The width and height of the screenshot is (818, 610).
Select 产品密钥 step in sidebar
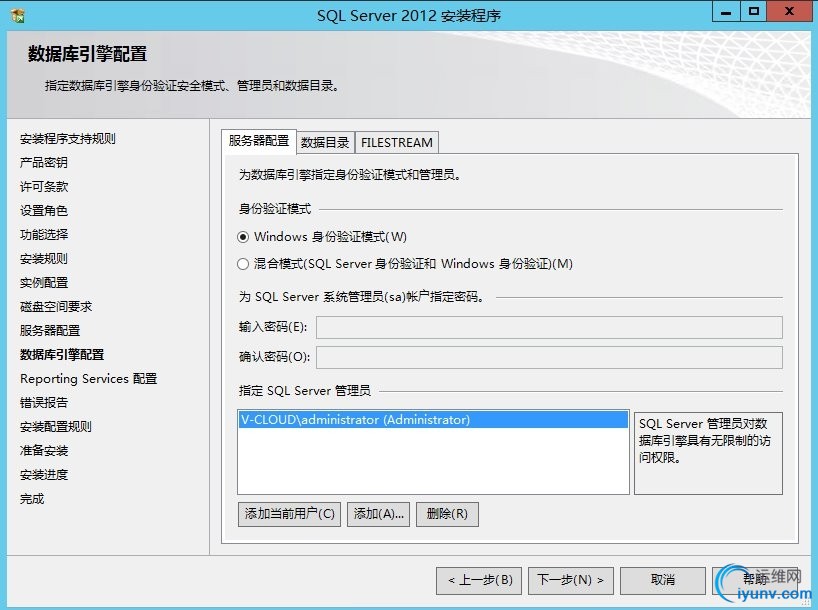44,163
